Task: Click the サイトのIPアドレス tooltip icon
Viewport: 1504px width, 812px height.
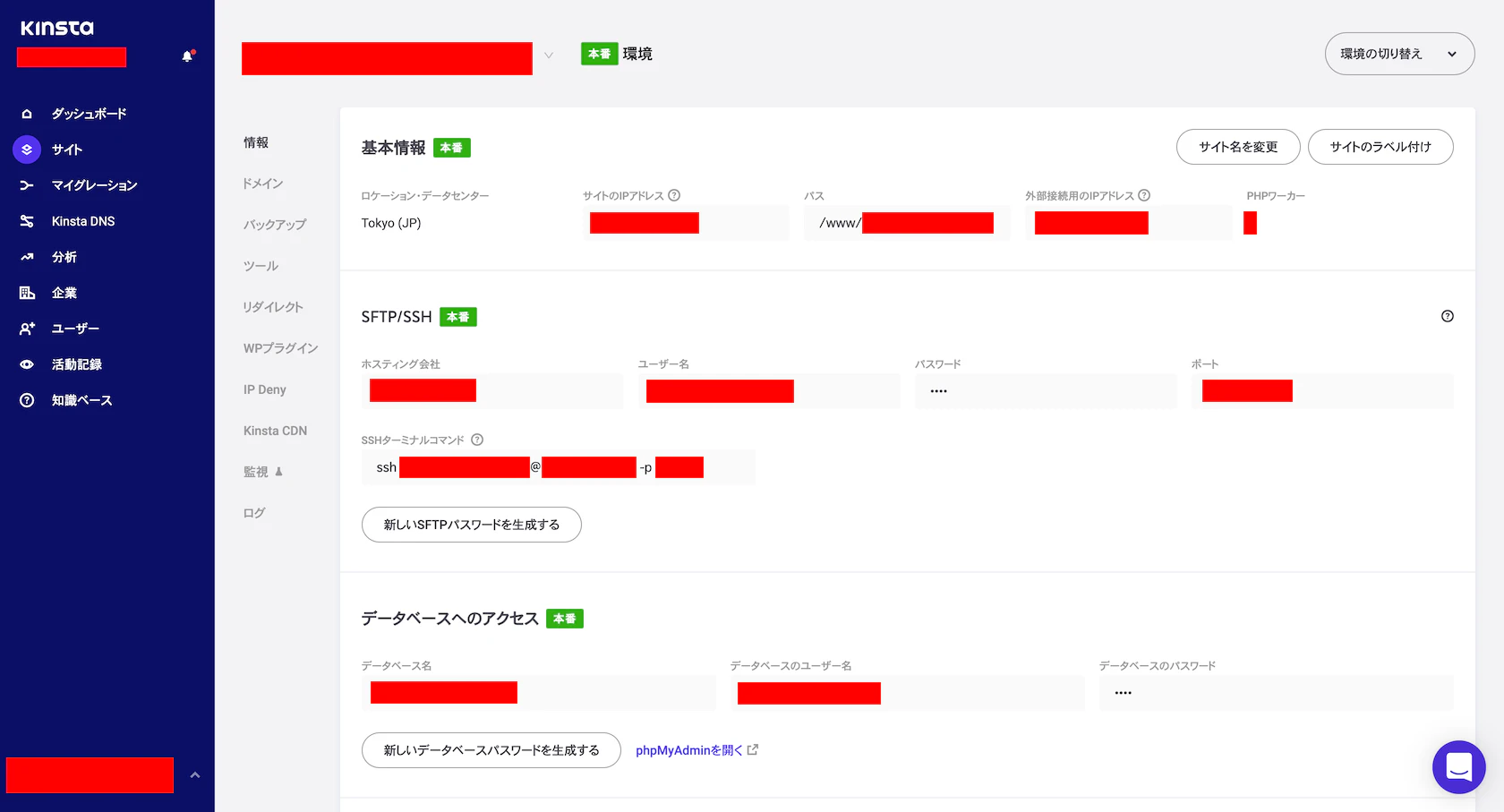Action: (x=676, y=194)
